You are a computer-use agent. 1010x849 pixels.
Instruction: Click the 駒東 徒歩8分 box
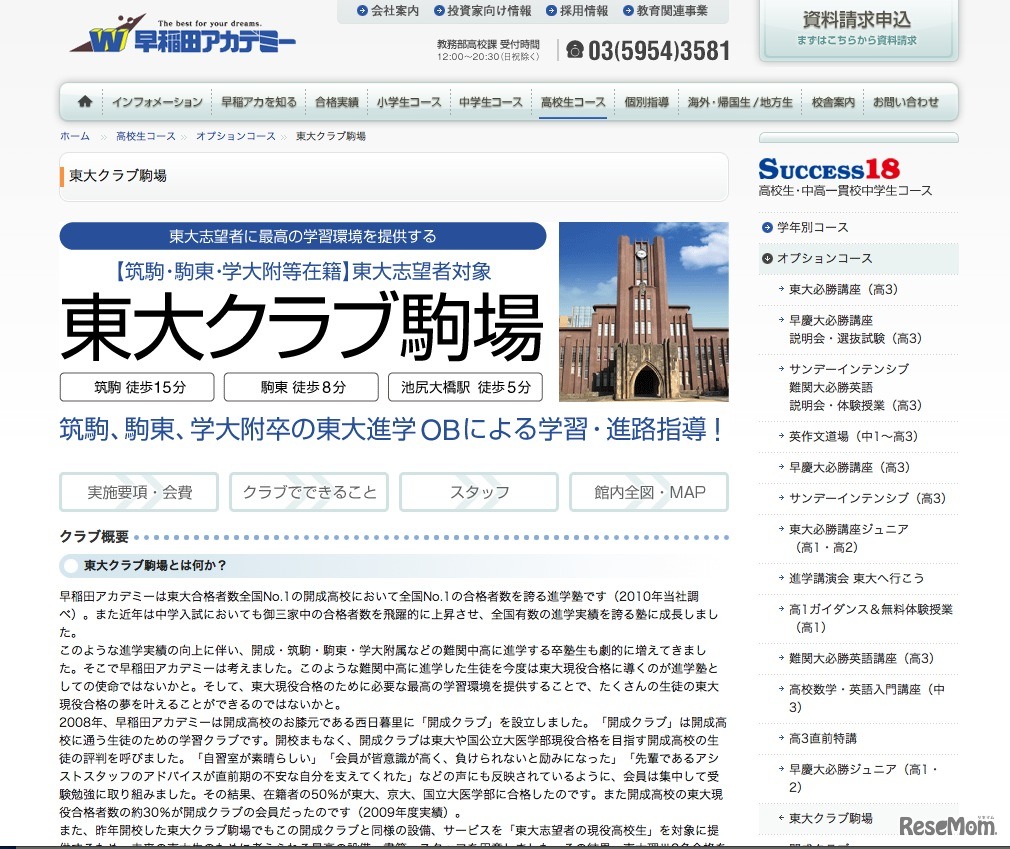click(x=301, y=387)
